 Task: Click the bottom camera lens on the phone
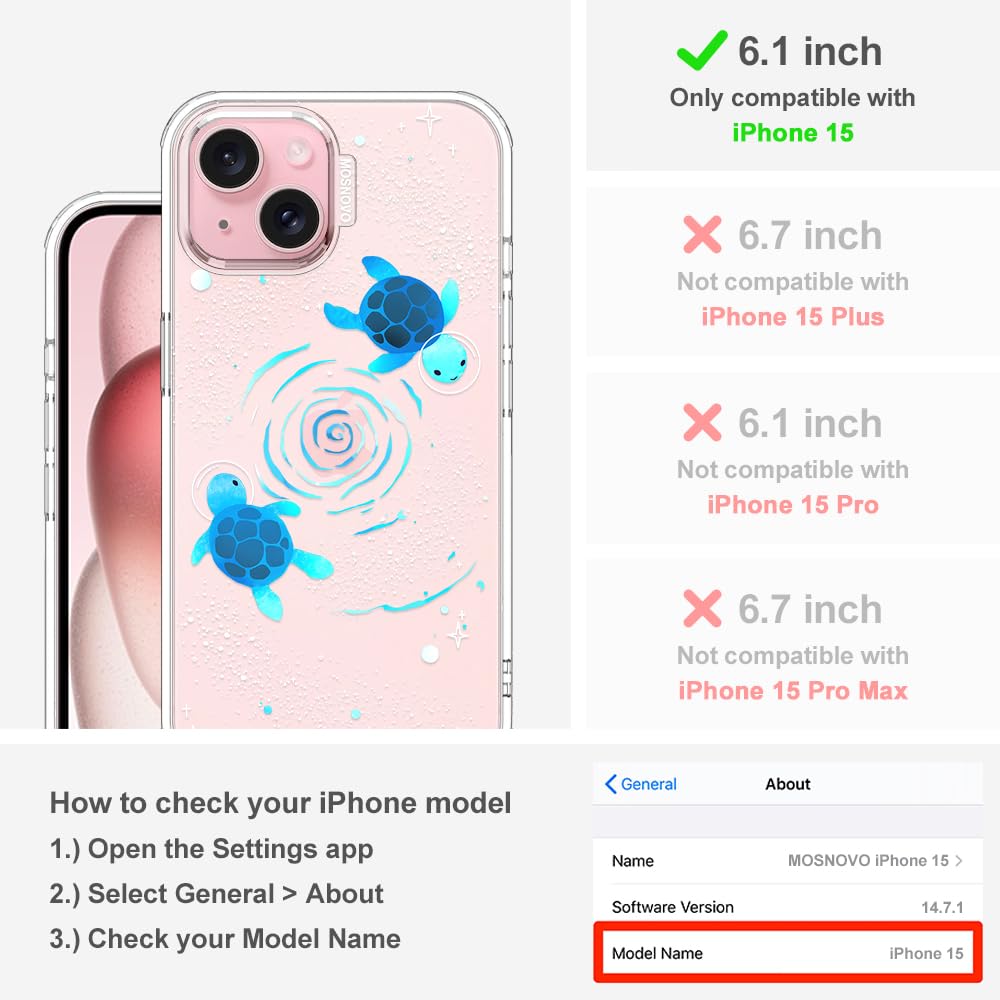pyautogui.click(x=290, y=219)
